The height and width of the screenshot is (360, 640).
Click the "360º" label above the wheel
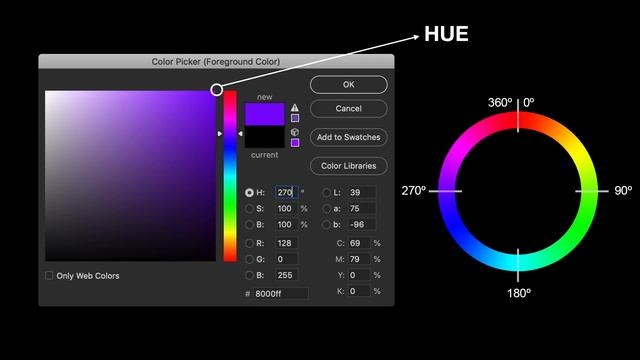tap(500, 102)
